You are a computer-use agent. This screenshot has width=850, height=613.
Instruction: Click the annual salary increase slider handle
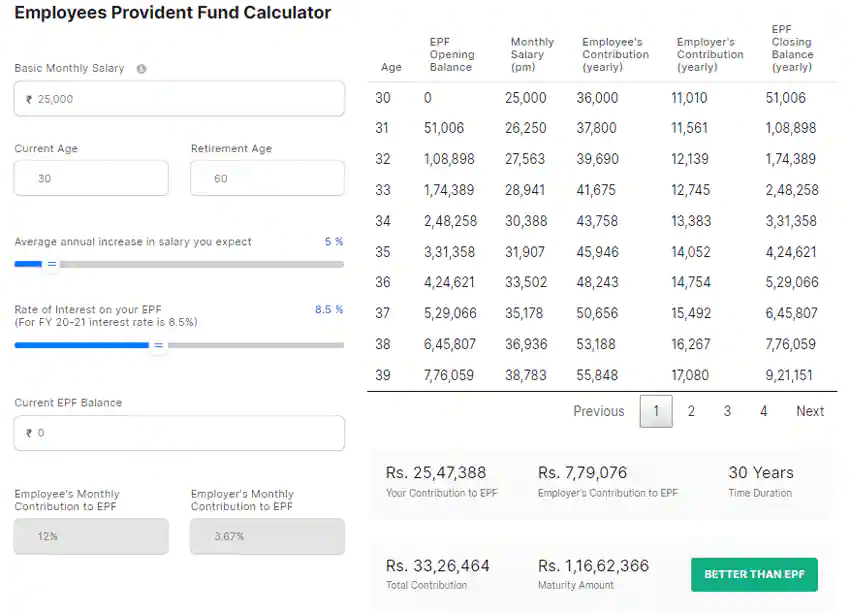tap(52, 265)
